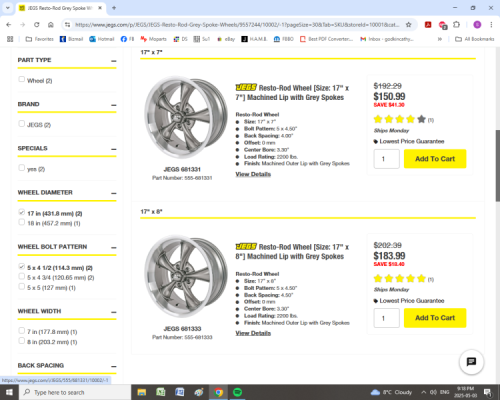
Task: View site information icon in address bar
Action: (68, 25)
